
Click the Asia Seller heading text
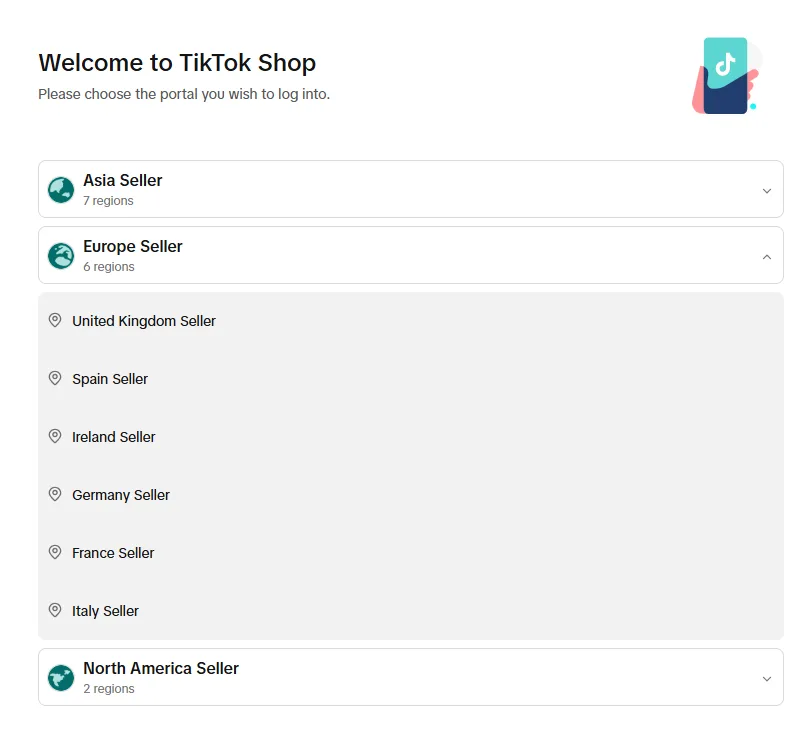pyautogui.click(x=123, y=181)
